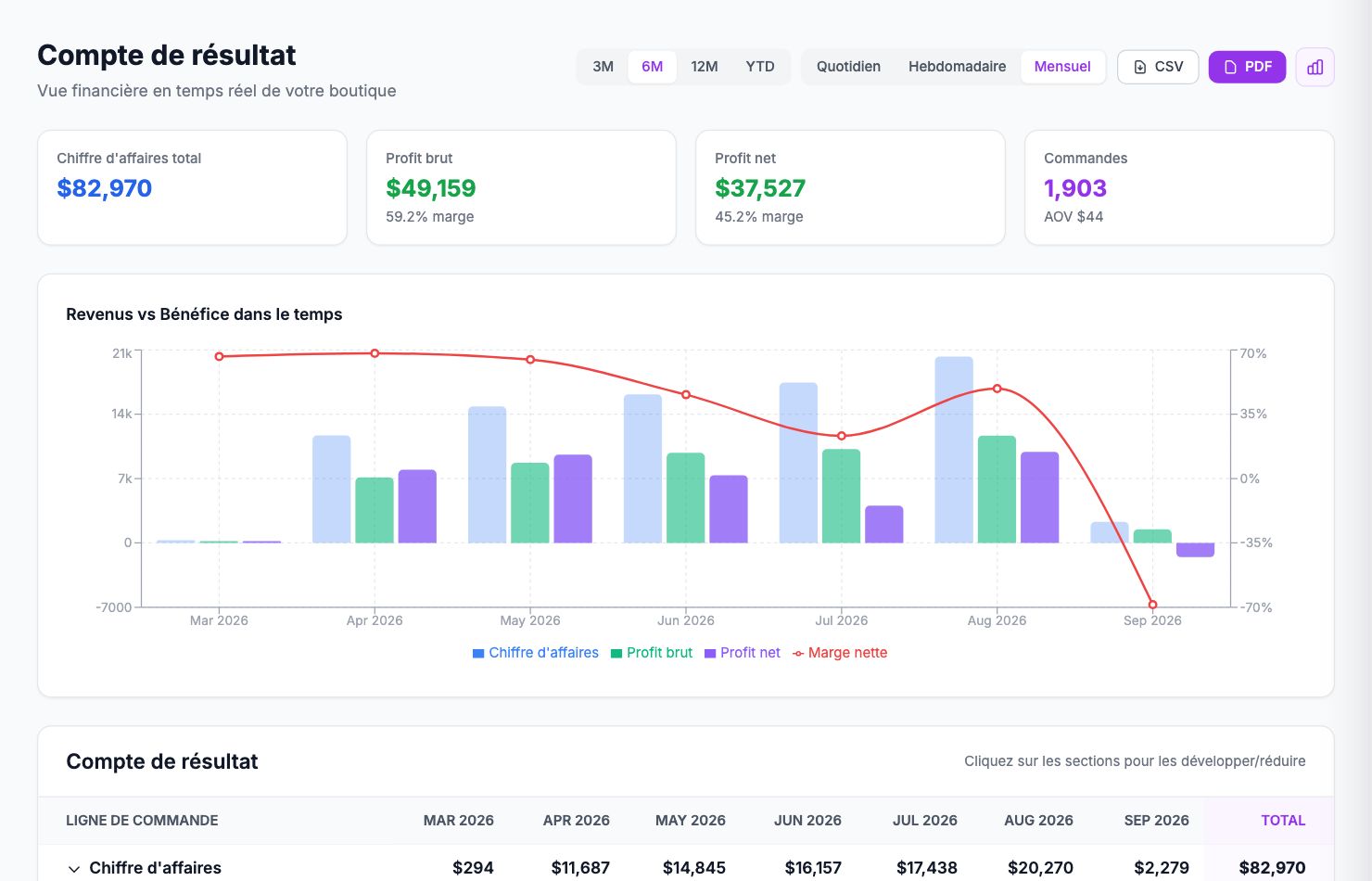Viewport: 1372px width, 881px height.
Task: Choose Hebdomadaire granularity
Action: pyautogui.click(x=957, y=67)
